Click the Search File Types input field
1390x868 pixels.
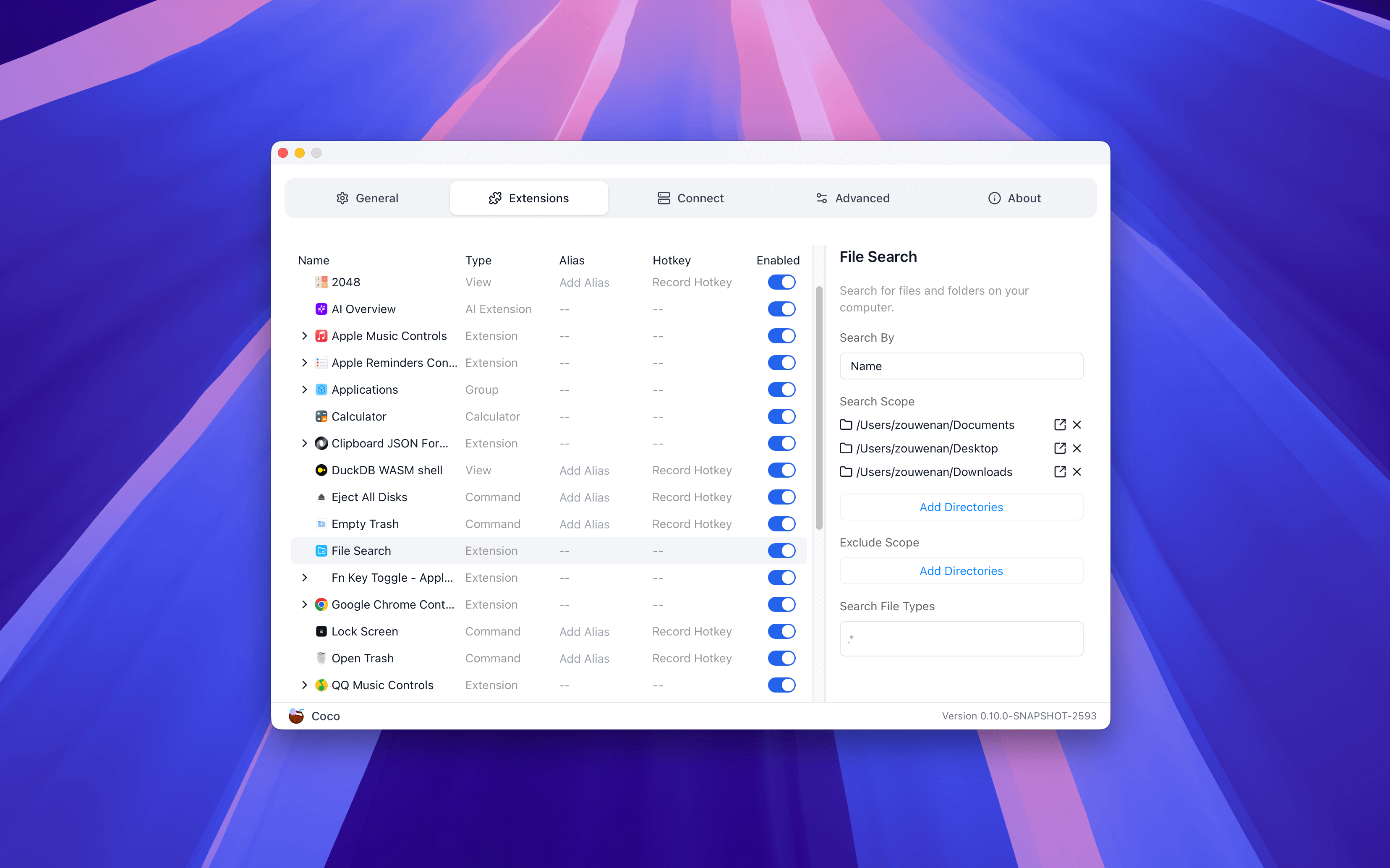961,638
